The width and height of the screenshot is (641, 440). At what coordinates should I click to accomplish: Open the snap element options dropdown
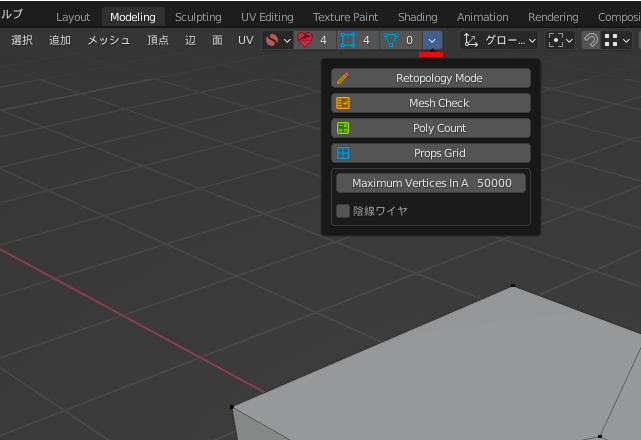pos(616,40)
